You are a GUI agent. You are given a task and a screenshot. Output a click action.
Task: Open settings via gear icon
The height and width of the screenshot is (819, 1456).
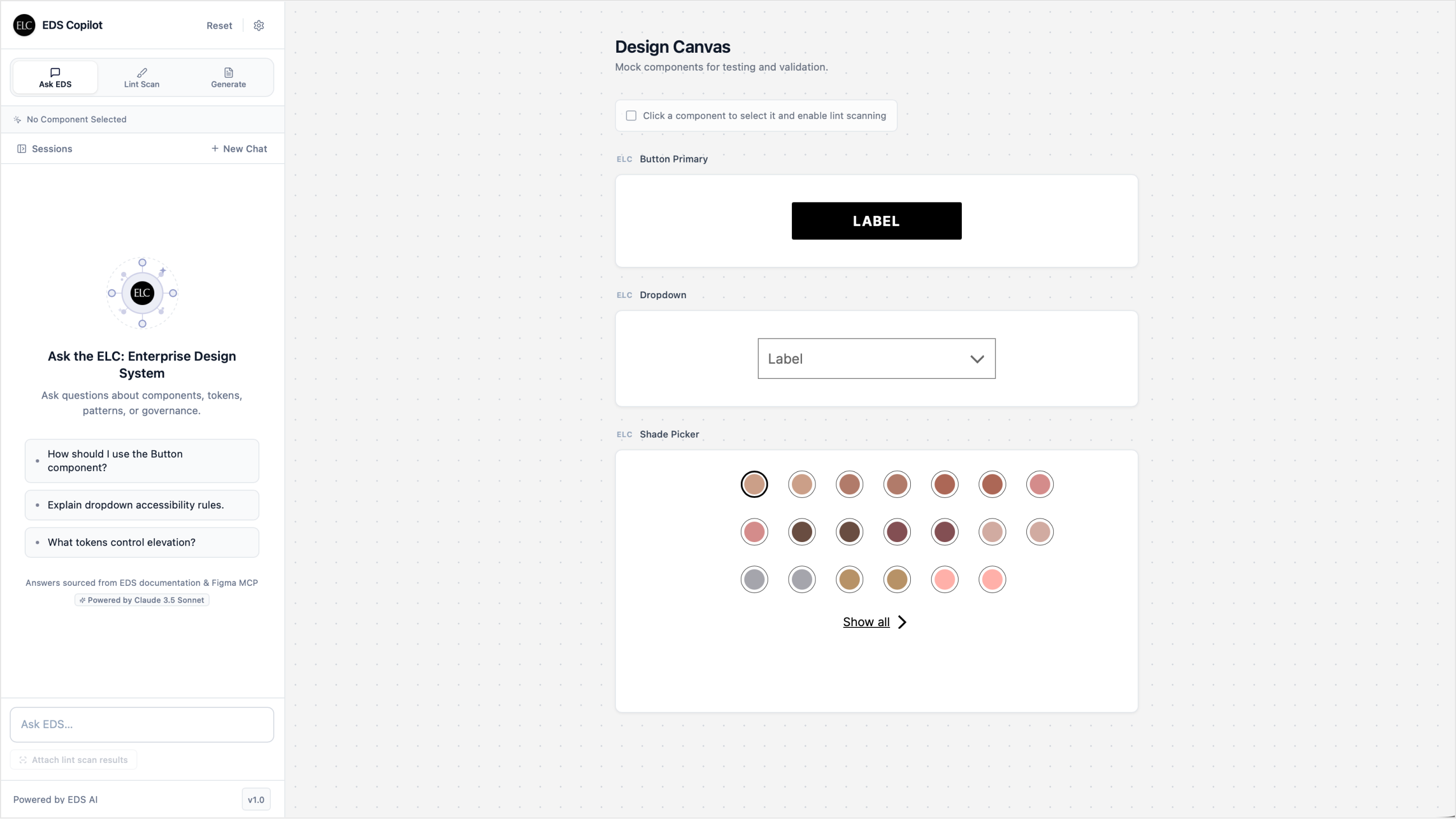pos(259,25)
